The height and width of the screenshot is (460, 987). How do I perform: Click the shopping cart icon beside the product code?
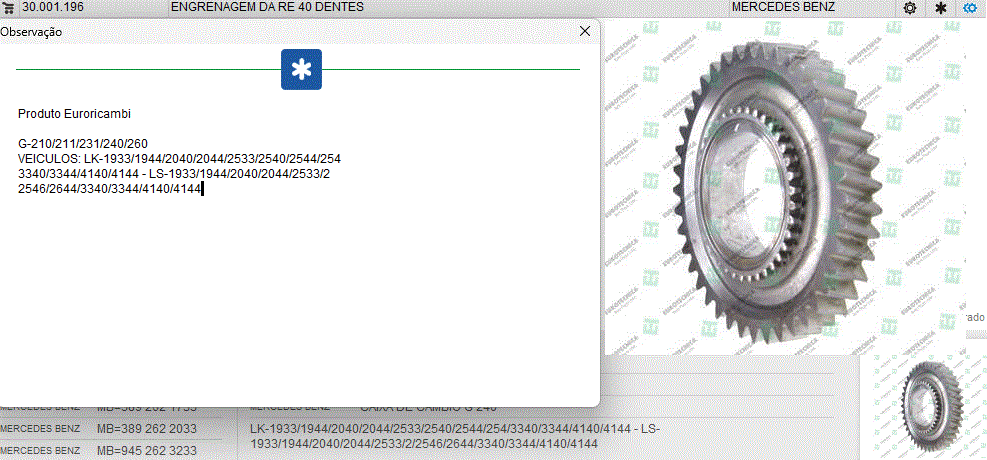(x=9, y=8)
